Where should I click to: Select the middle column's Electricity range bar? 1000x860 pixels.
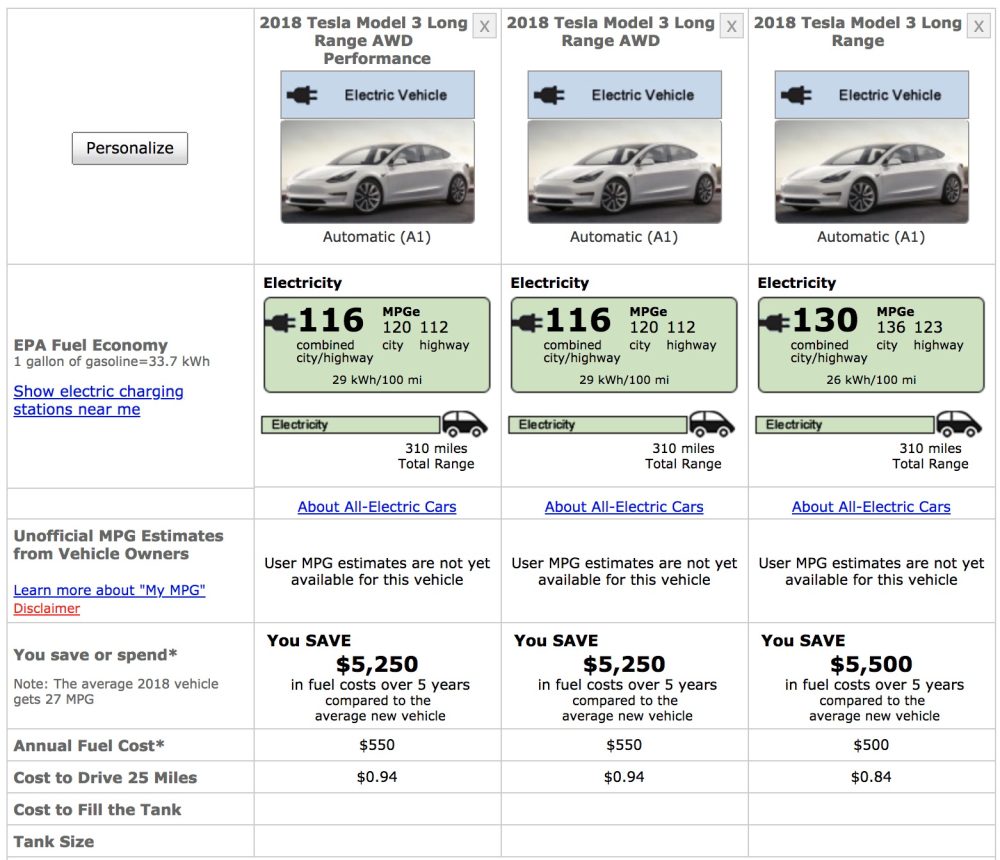[x=598, y=424]
